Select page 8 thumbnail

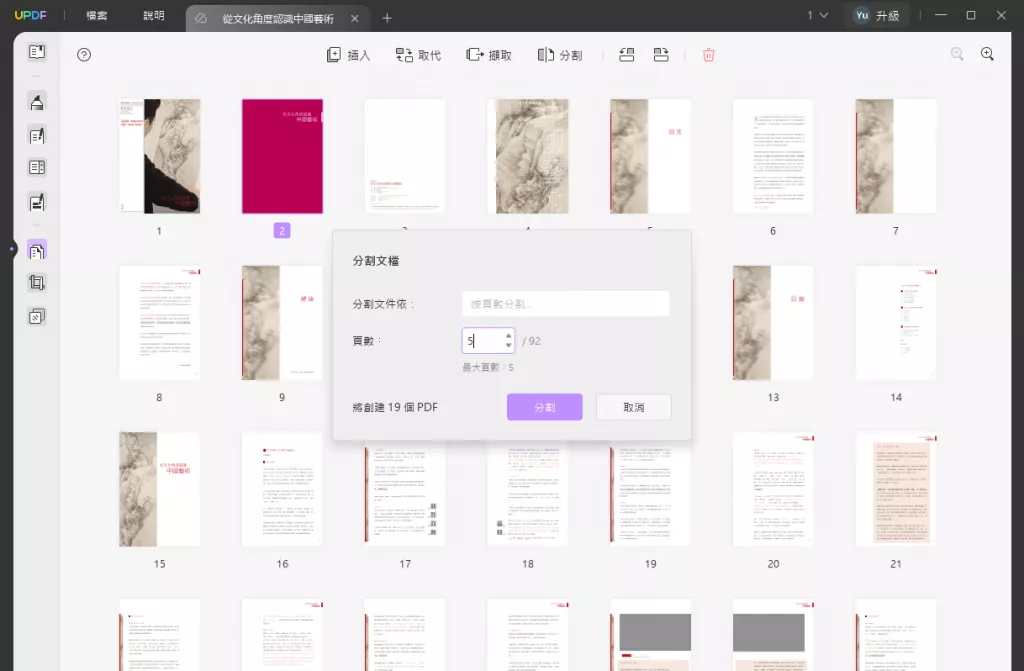pyautogui.click(x=159, y=323)
